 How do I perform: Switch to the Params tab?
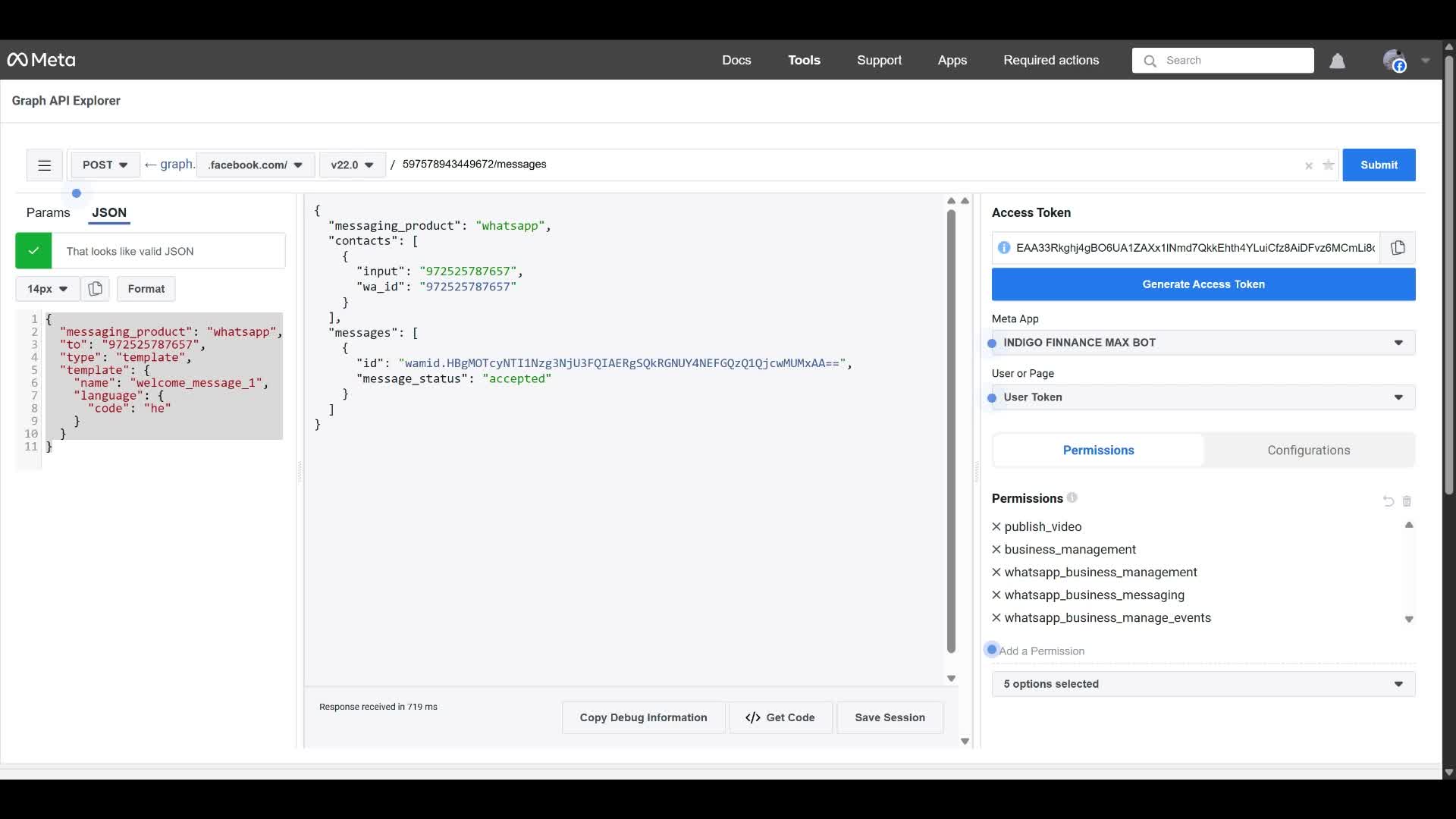click(x=48, y=212)
